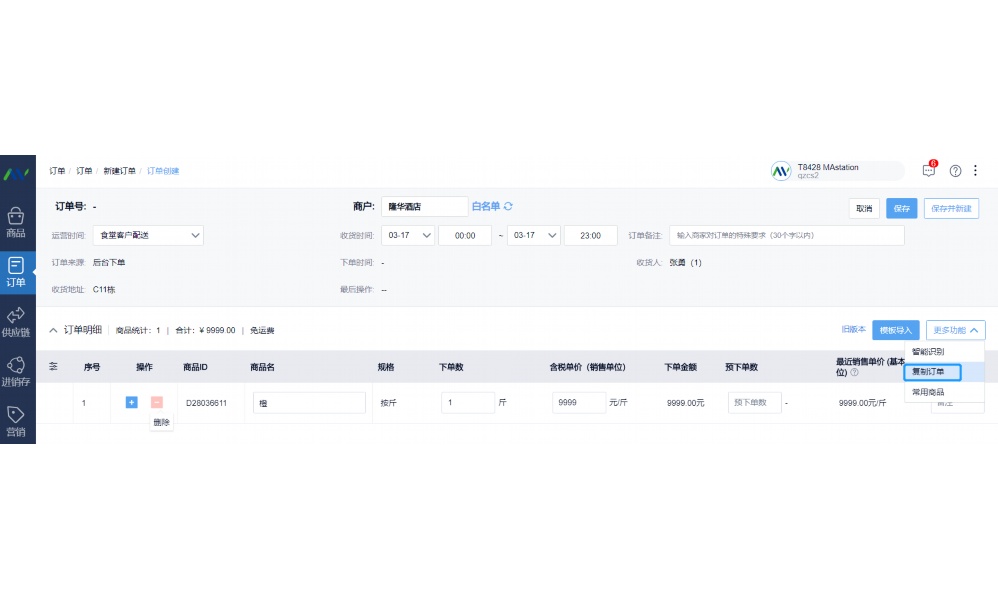Click the blue 保存 save button
998x599 pixels.
(901, 209)
